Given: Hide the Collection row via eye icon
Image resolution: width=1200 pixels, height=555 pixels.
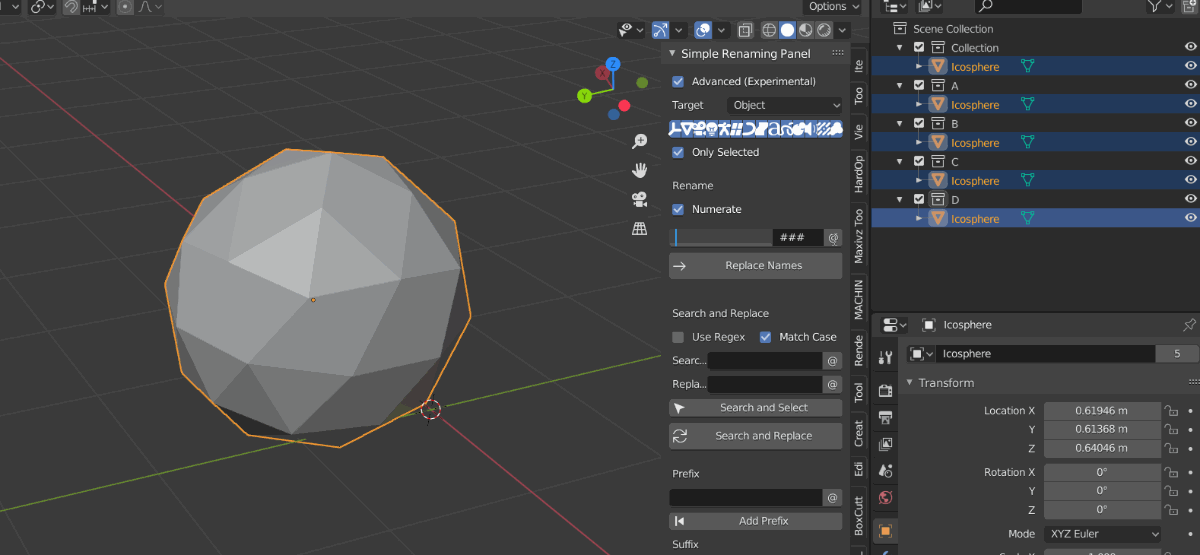Looking at the screenshot, I should (1190, 47).
